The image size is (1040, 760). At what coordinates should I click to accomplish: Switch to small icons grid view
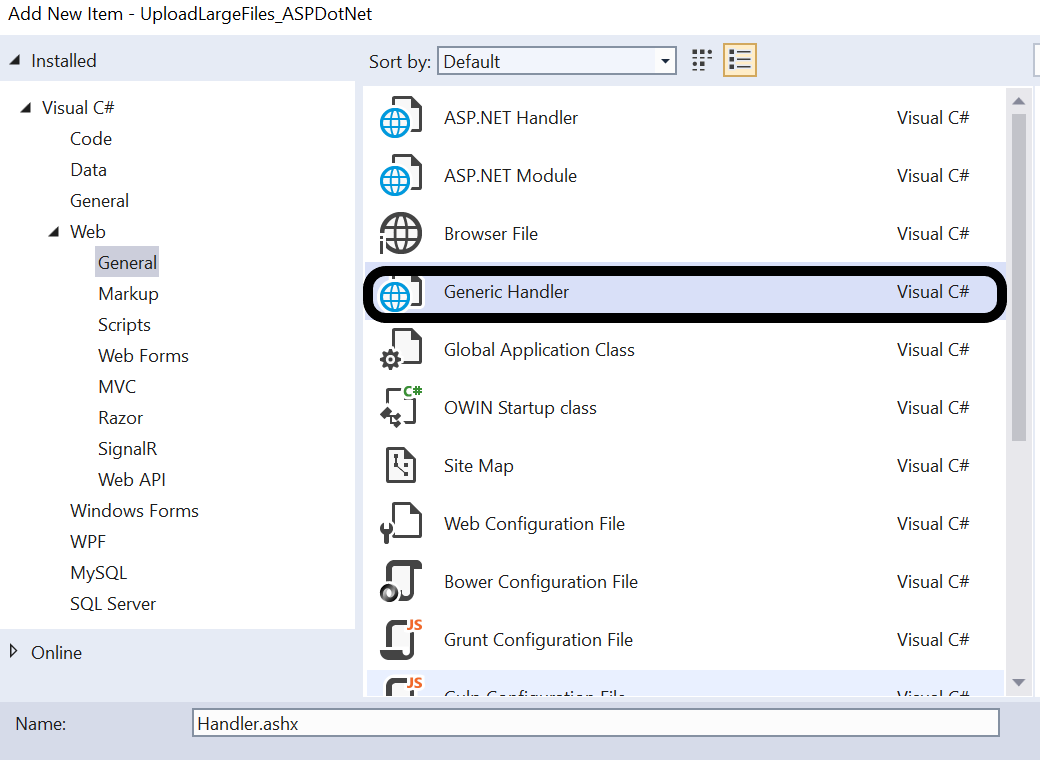coord(702,60)
